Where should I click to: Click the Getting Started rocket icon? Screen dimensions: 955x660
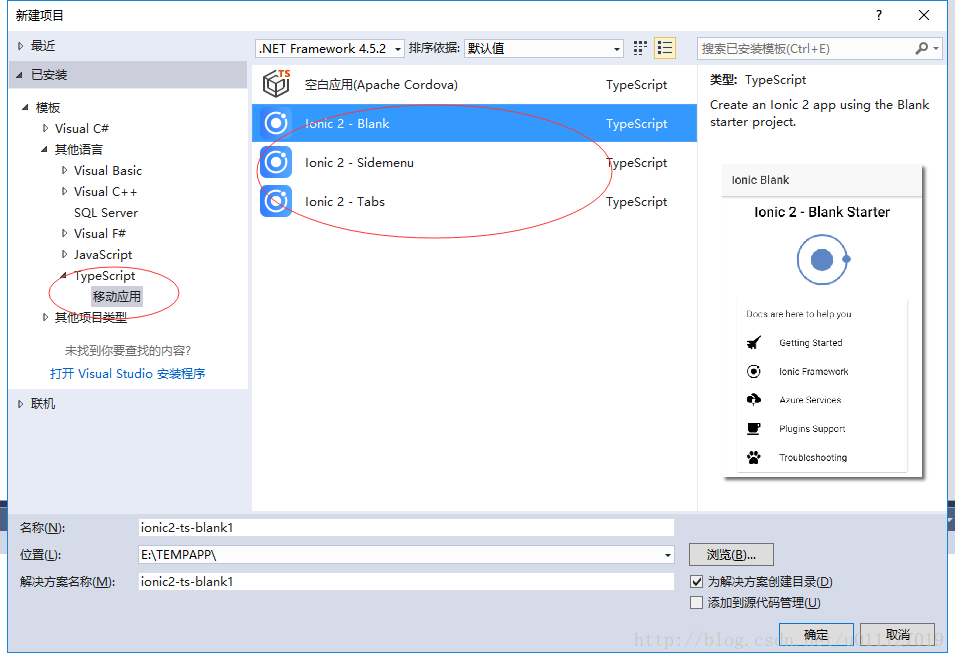click(x=753, y=343)
